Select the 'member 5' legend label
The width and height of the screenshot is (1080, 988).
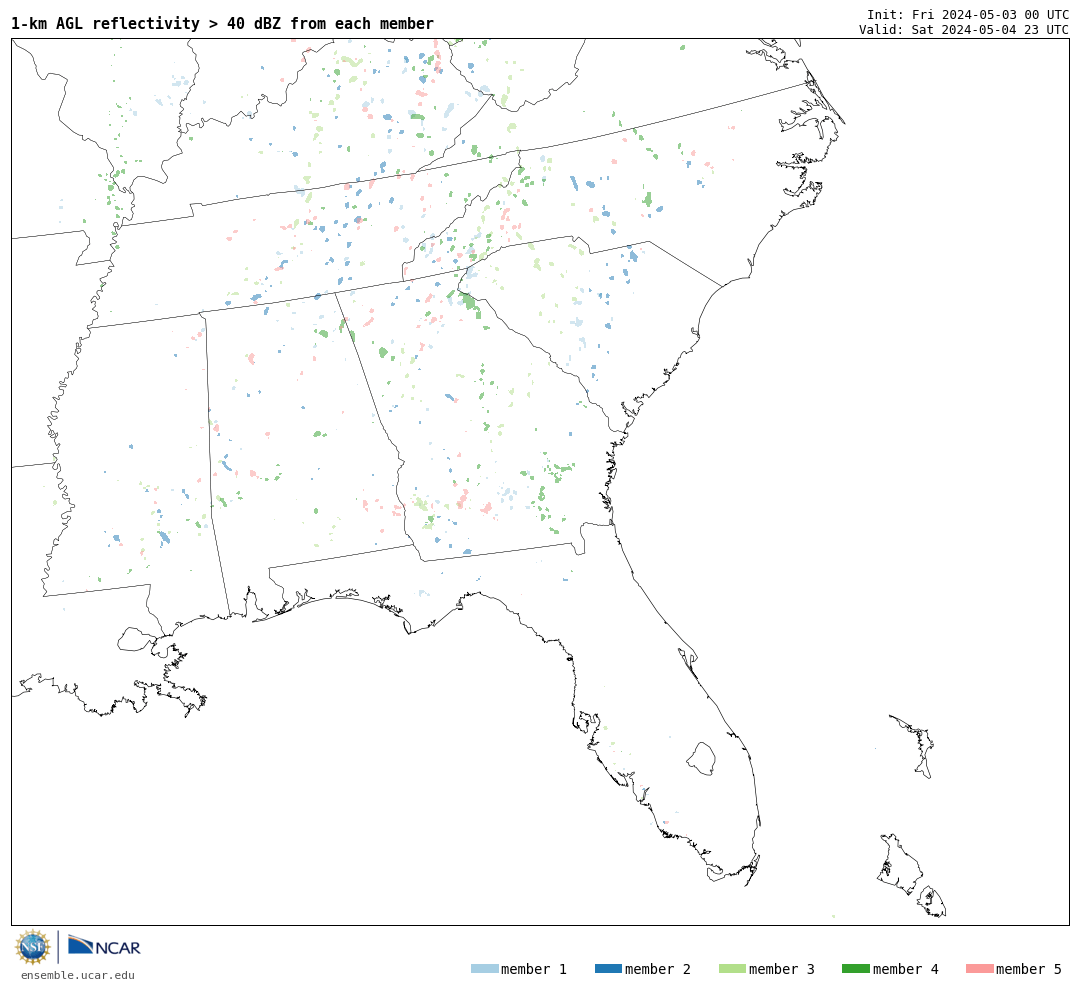click(1029, 969)
